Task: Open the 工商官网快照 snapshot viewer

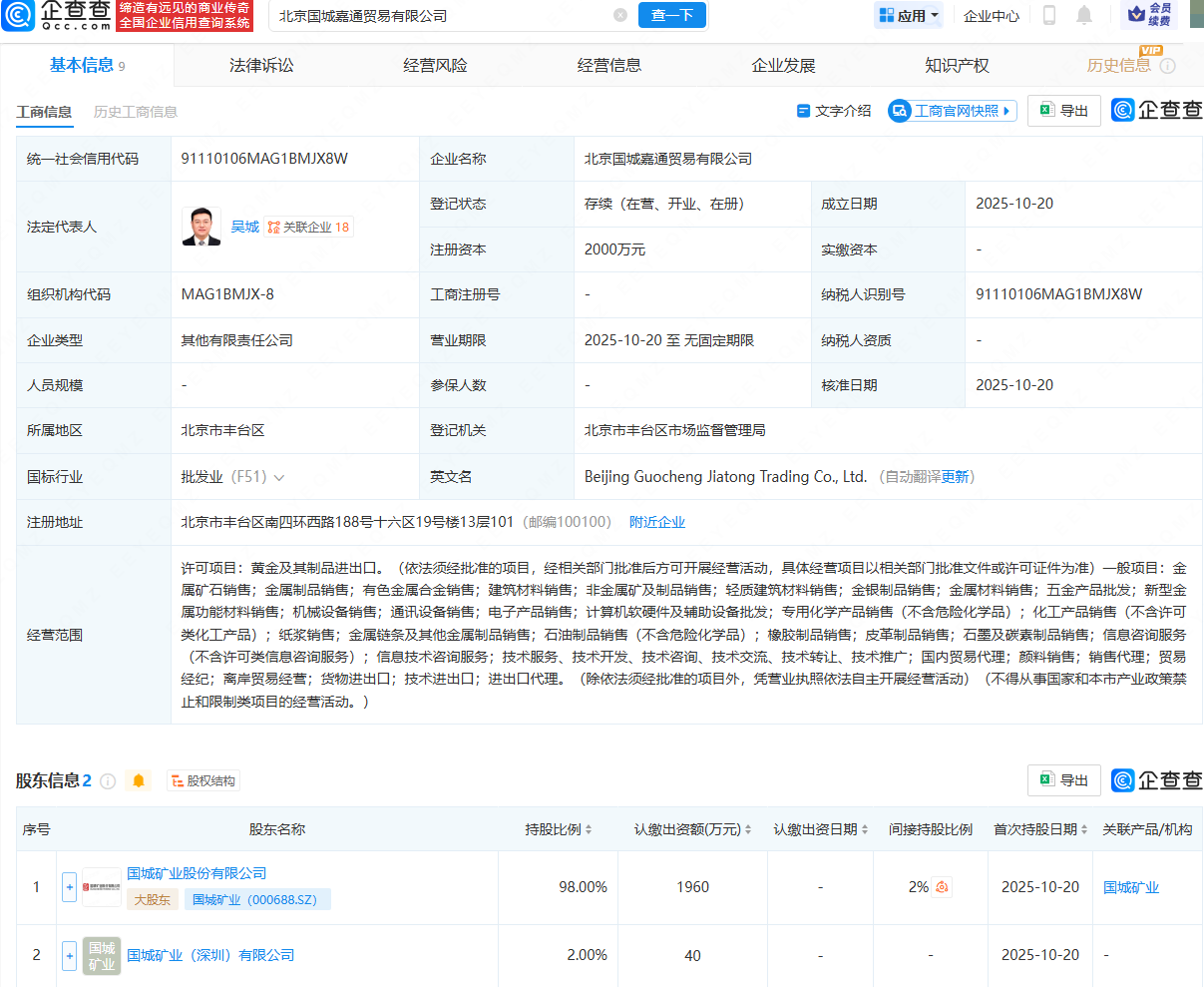Action: coord(952,111)
